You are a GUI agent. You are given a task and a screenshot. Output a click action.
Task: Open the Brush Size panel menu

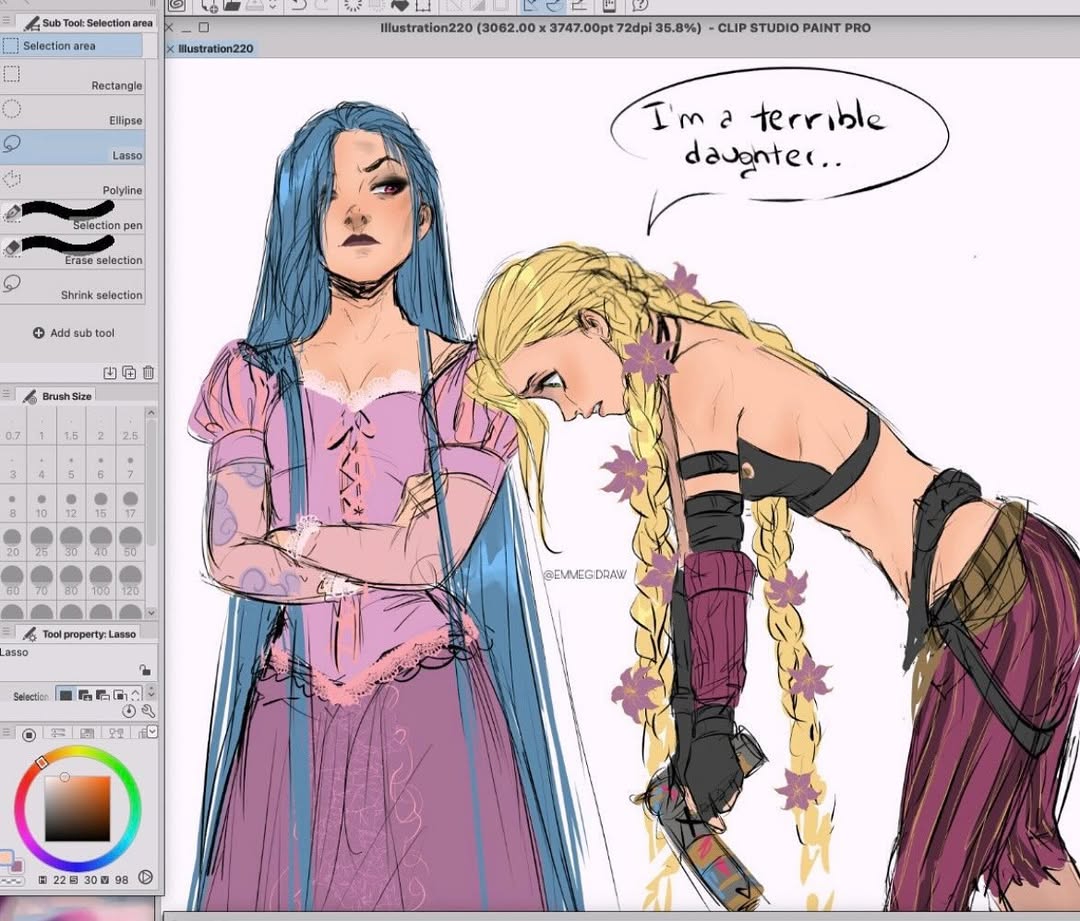7,395
